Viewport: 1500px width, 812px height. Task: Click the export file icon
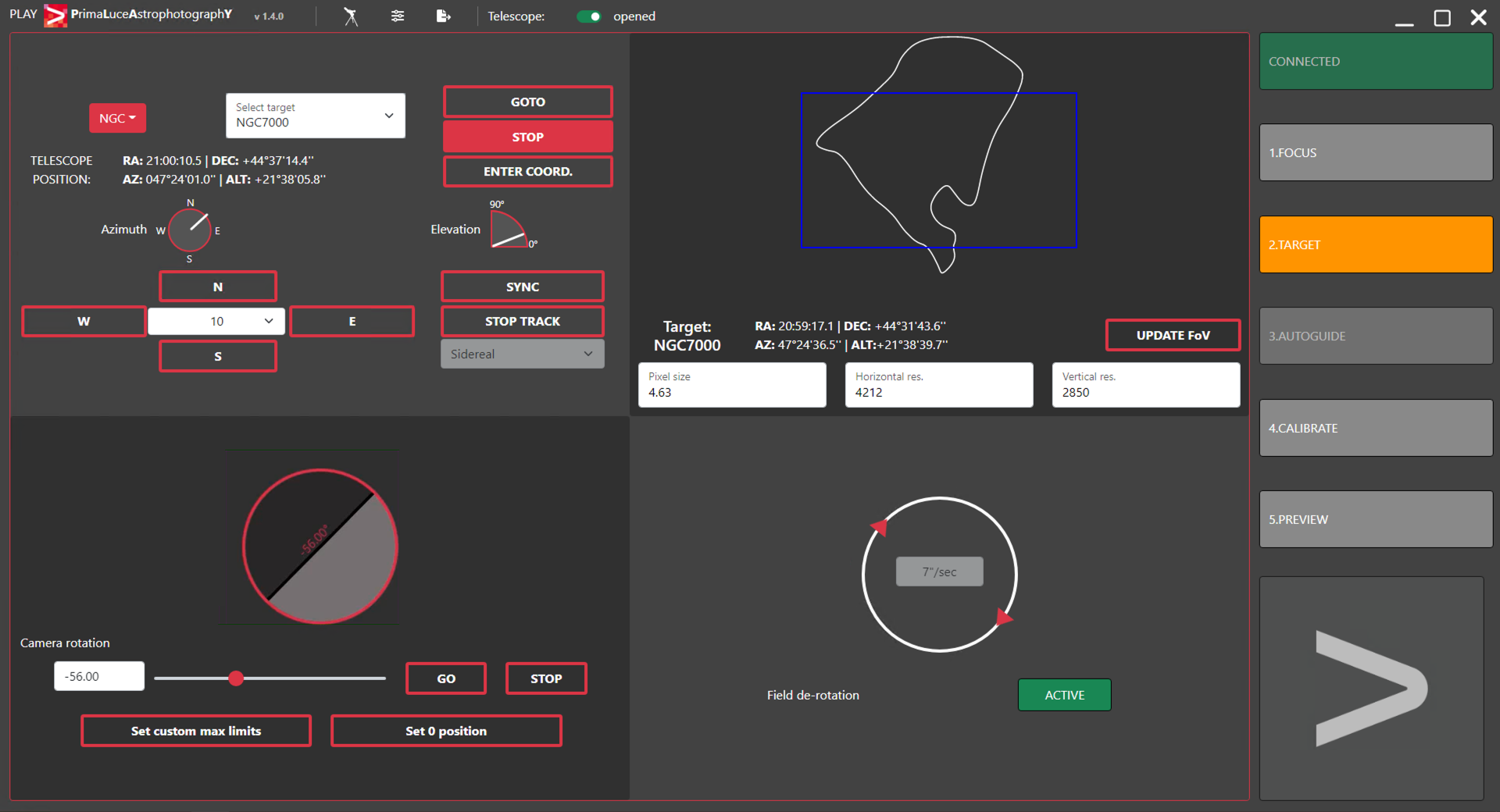(443, 16)
